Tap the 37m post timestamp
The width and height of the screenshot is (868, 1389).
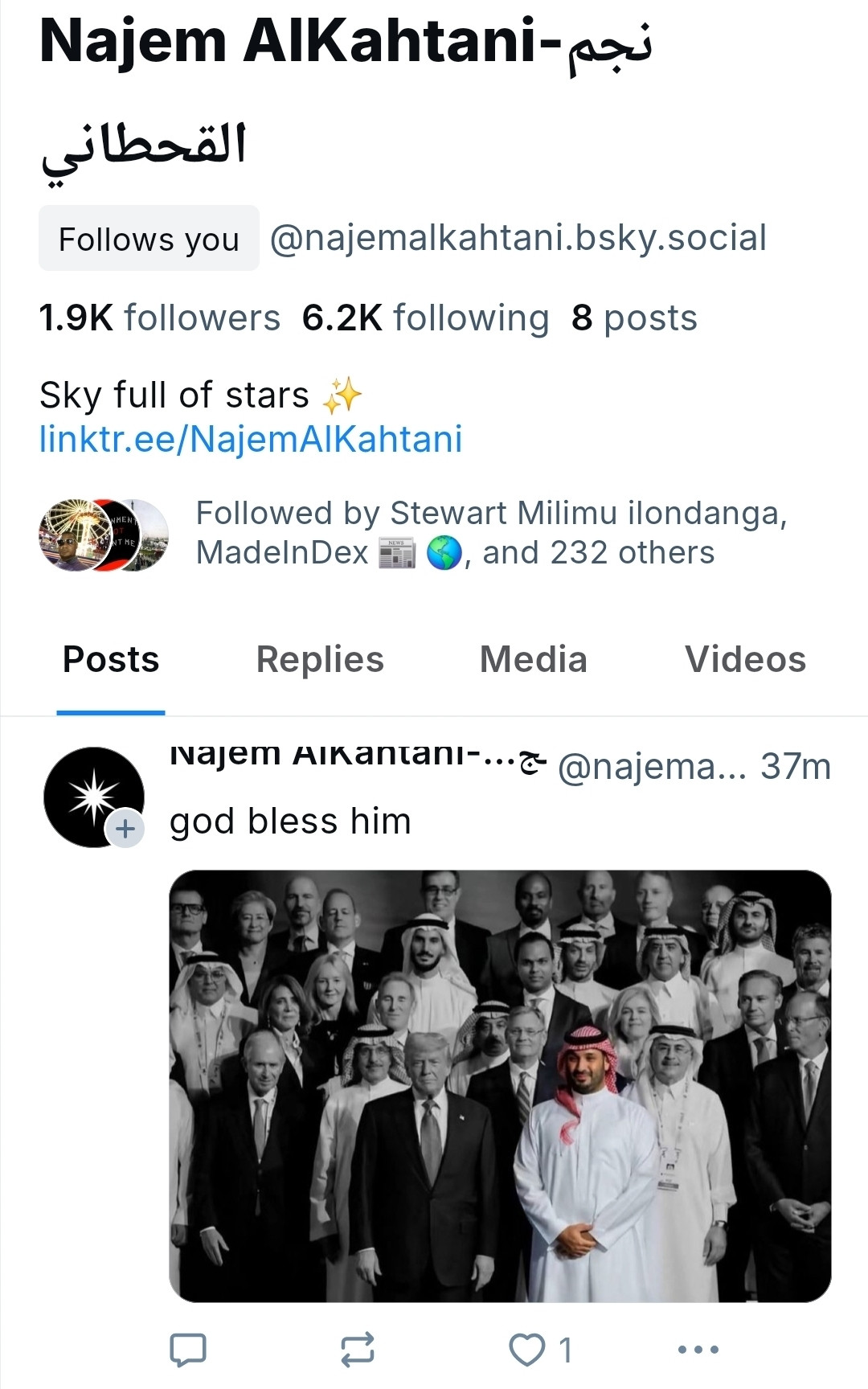(796, 767)
